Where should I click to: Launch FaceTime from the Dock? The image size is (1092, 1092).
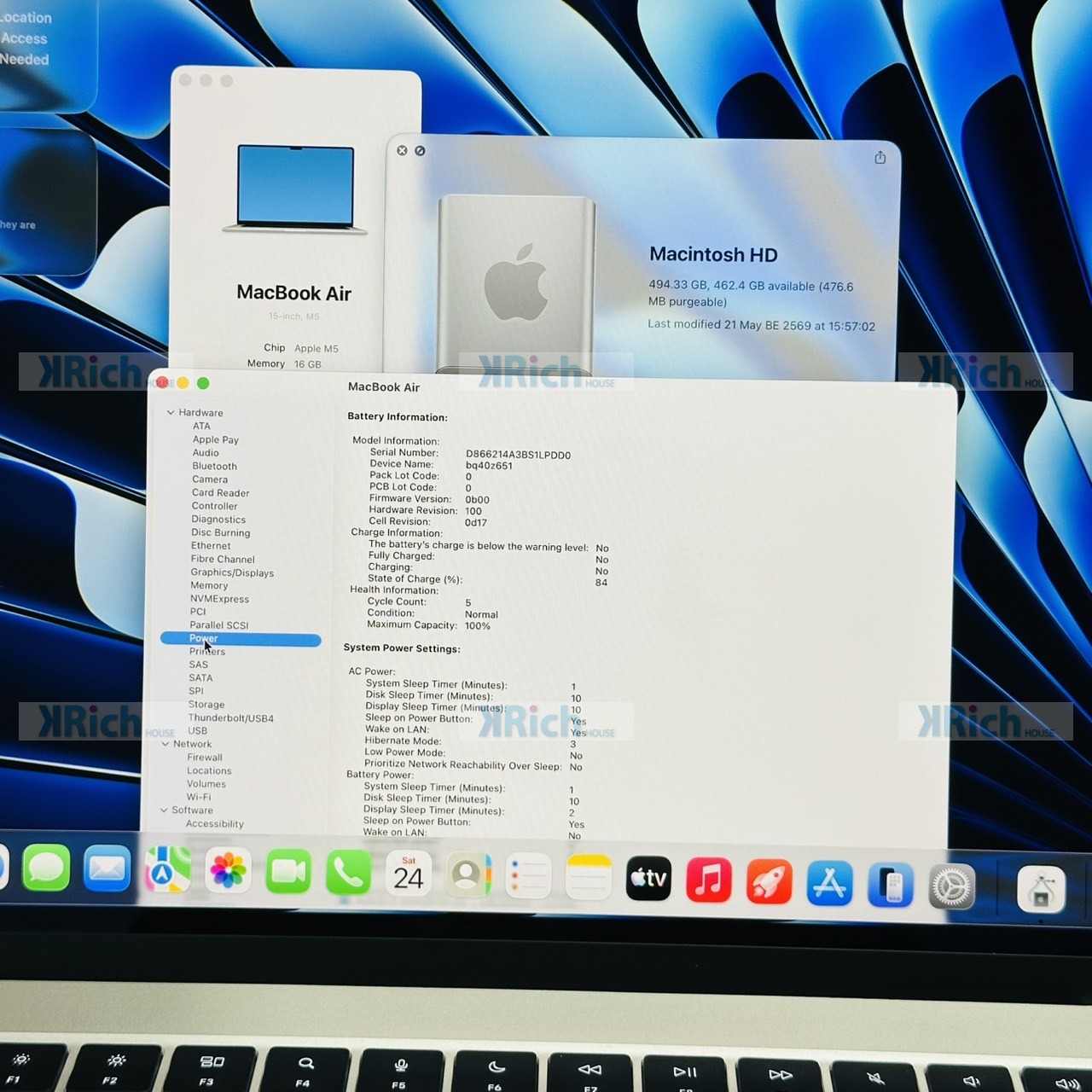click(288, 872)
